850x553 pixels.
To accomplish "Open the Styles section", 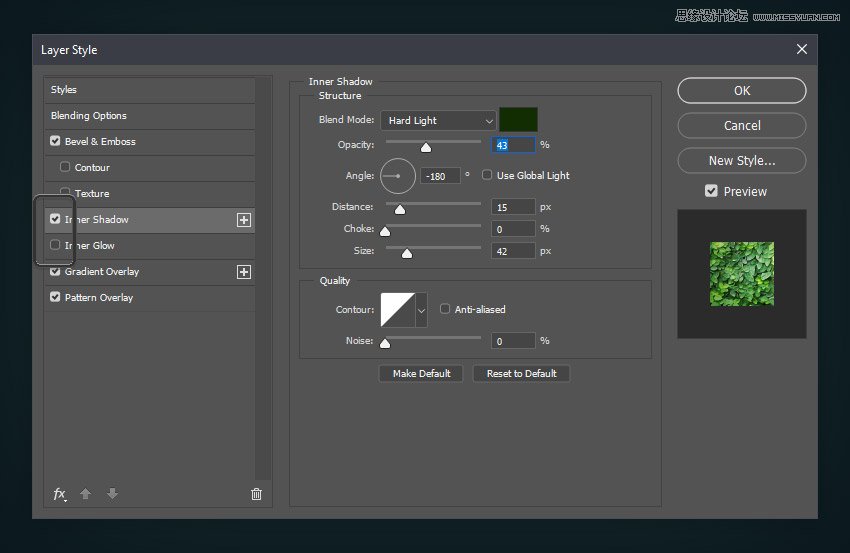I will [x=64, y=90].
